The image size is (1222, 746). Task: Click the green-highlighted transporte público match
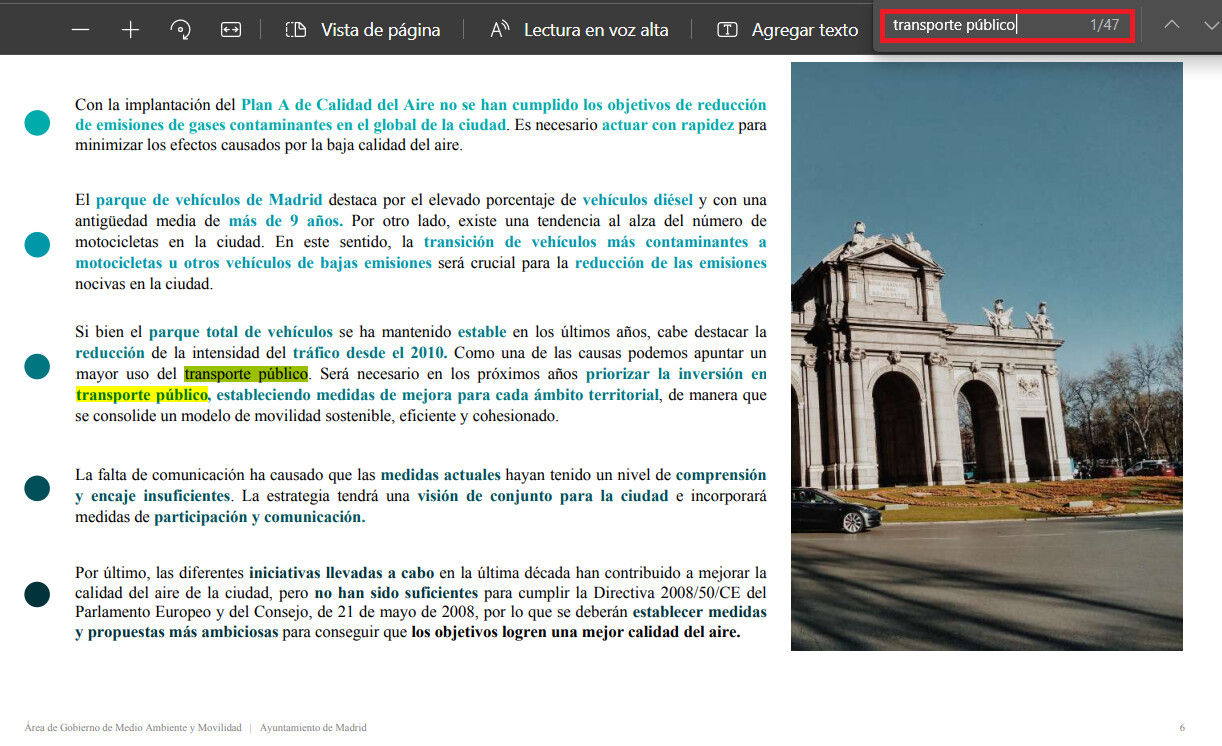tap(246, 374)
